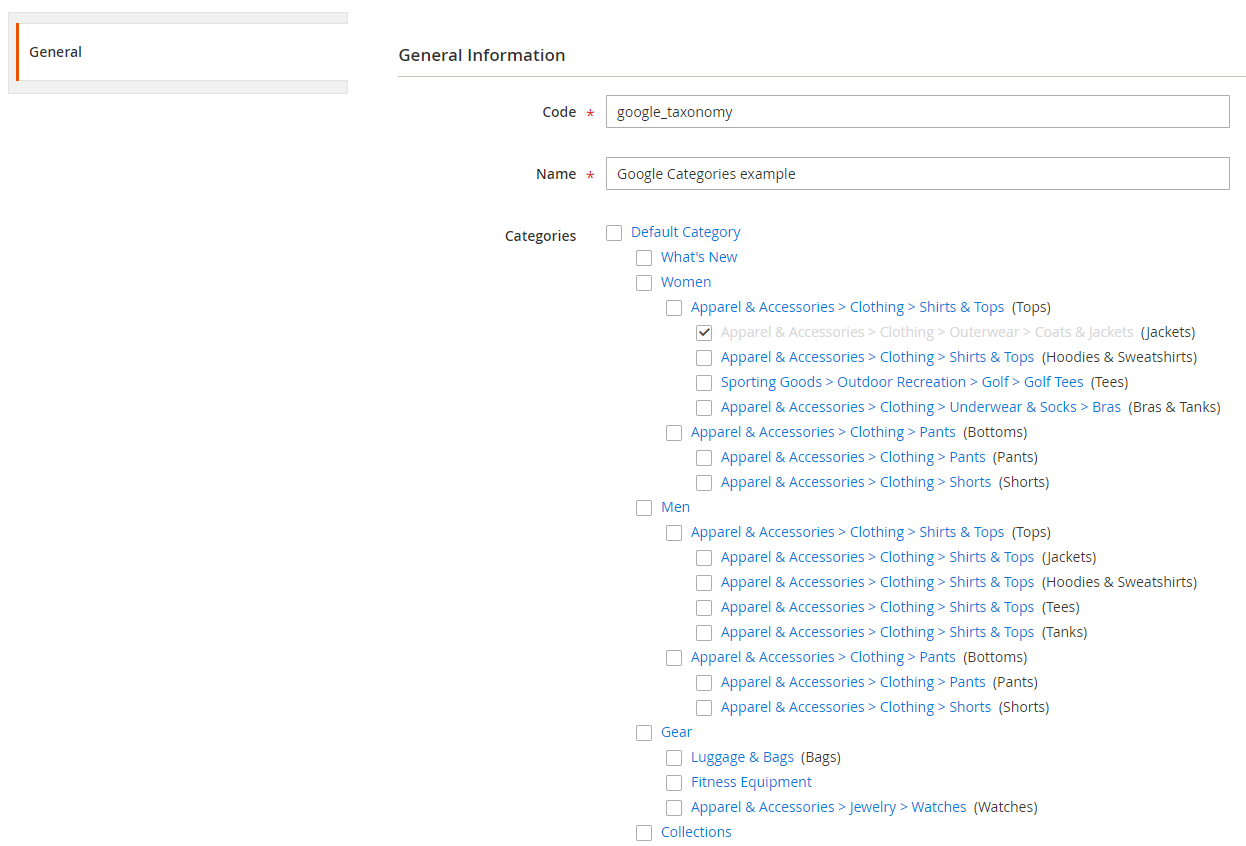Click the Underwear & Socks > Bras link

[921, 407]
